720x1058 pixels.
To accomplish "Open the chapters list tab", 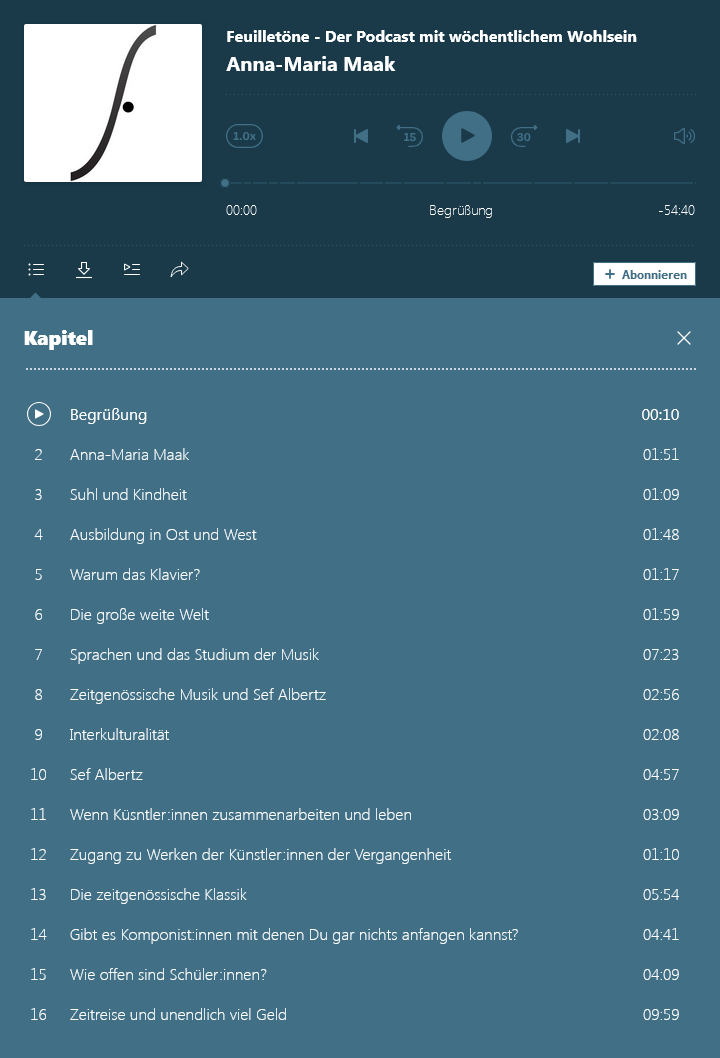I will point(36,270).
